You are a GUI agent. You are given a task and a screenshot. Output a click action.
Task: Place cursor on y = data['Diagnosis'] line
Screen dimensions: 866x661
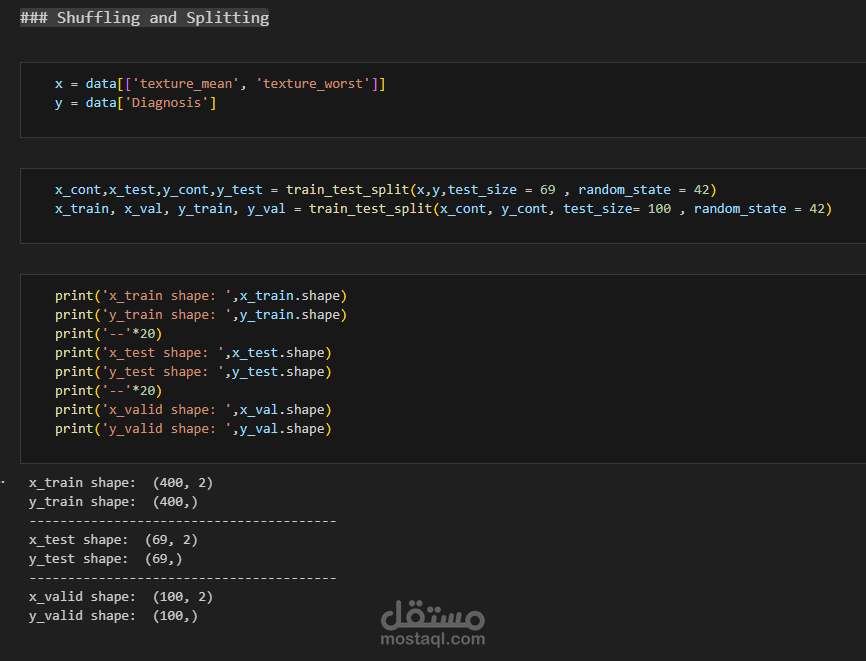coord(136,103)
